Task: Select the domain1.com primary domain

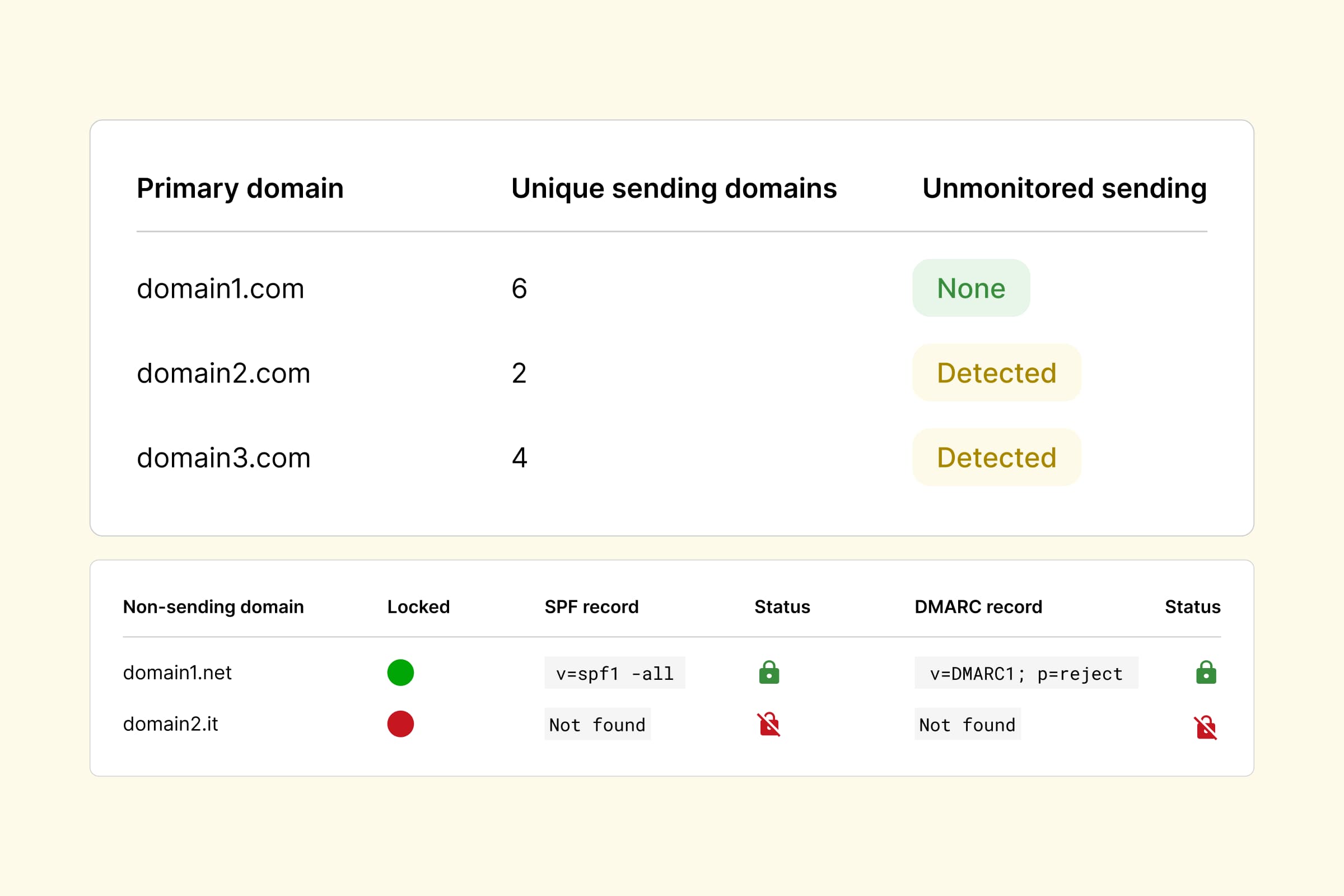Action: click(221, 288)
